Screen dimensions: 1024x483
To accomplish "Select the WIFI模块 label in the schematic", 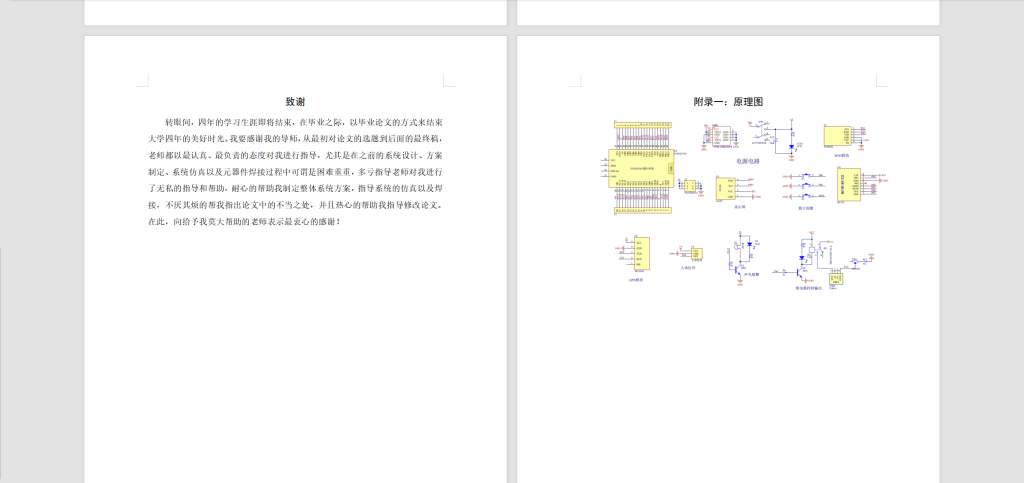I will pos(842,155).
